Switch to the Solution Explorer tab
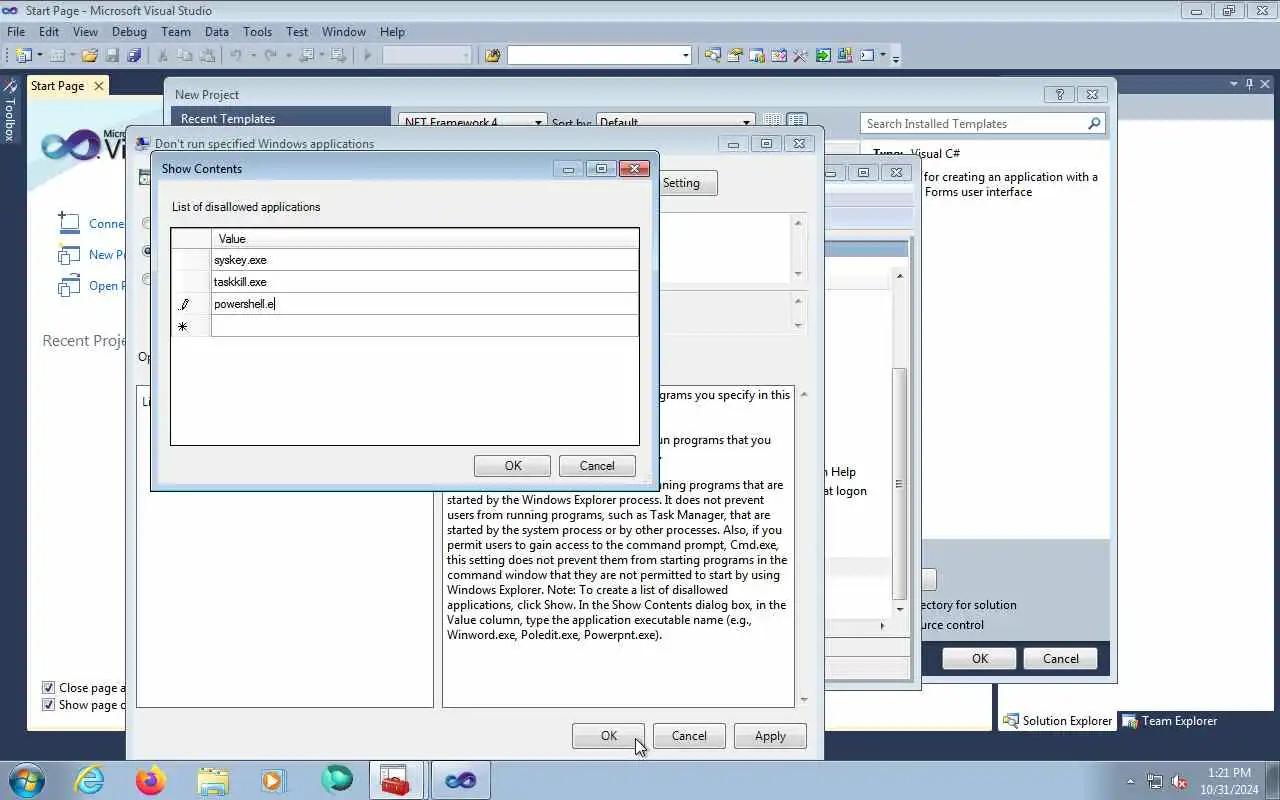Image resolution: width=1280 pixels, height=800 pixels. tap(1057, 720)
